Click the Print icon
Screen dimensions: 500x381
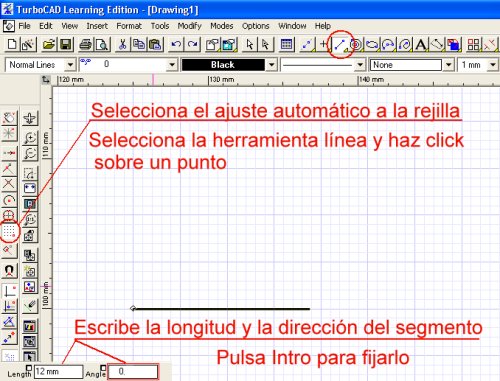(85, 44)
